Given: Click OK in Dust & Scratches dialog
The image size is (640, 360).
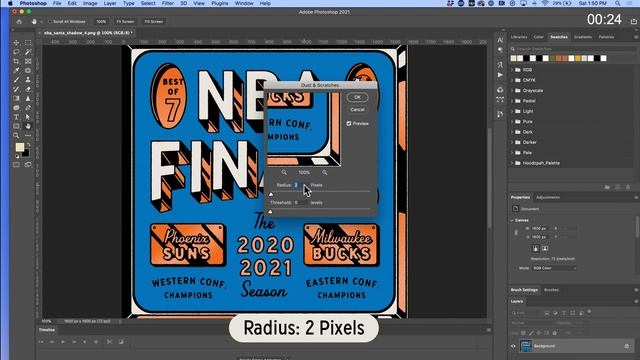Looking at the screenshot, I should click(x=358, y=97).
